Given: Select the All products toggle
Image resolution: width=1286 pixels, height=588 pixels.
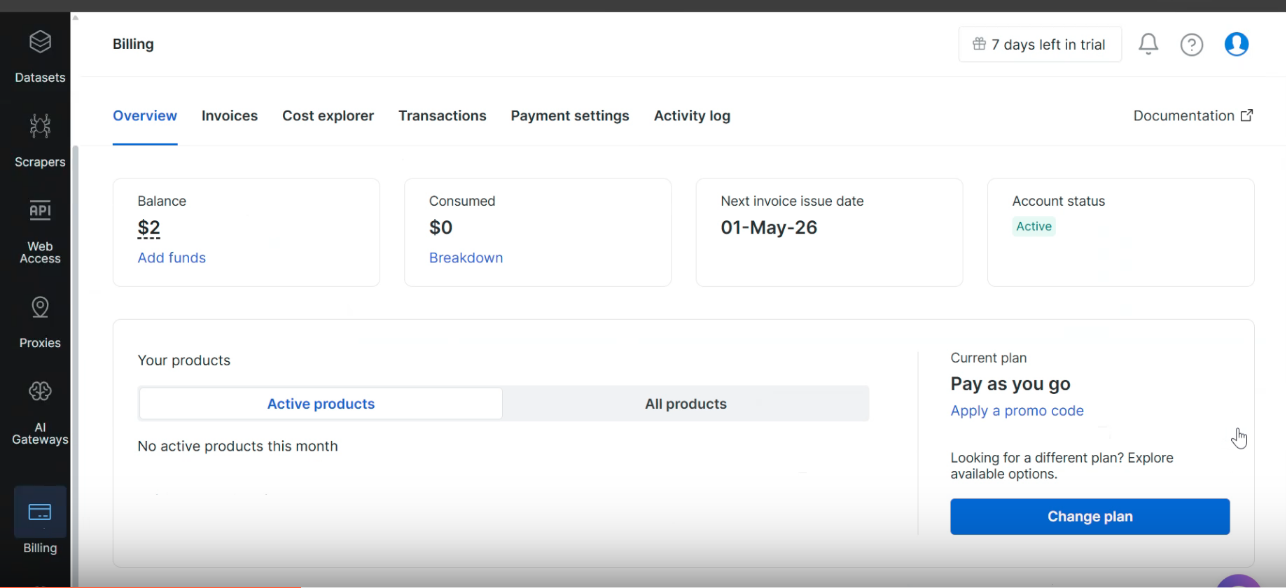Looking at the screenshot, I should [686, 404].
